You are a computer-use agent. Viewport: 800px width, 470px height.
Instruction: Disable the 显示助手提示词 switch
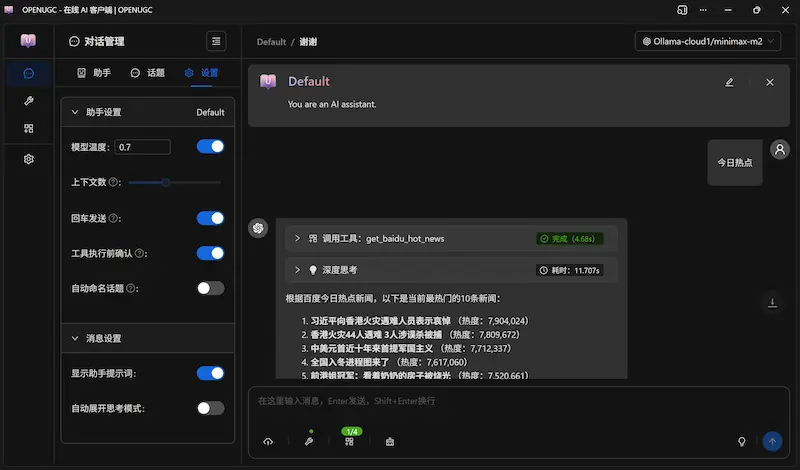[210, 373]
